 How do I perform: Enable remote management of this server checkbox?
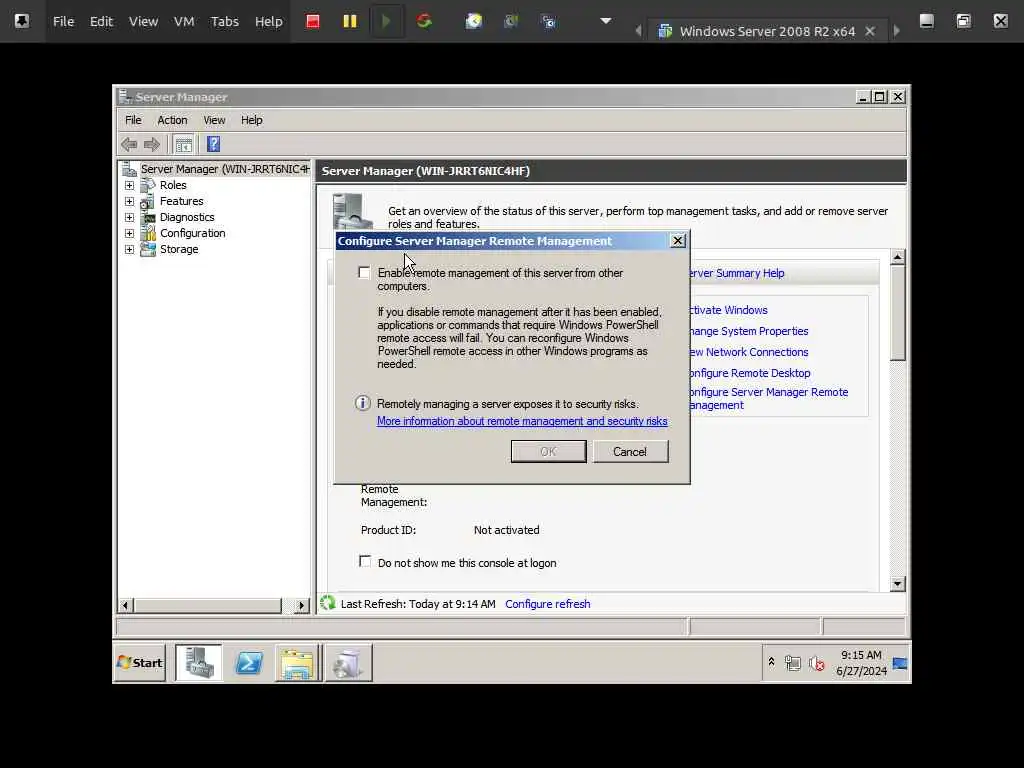(364, 272)
